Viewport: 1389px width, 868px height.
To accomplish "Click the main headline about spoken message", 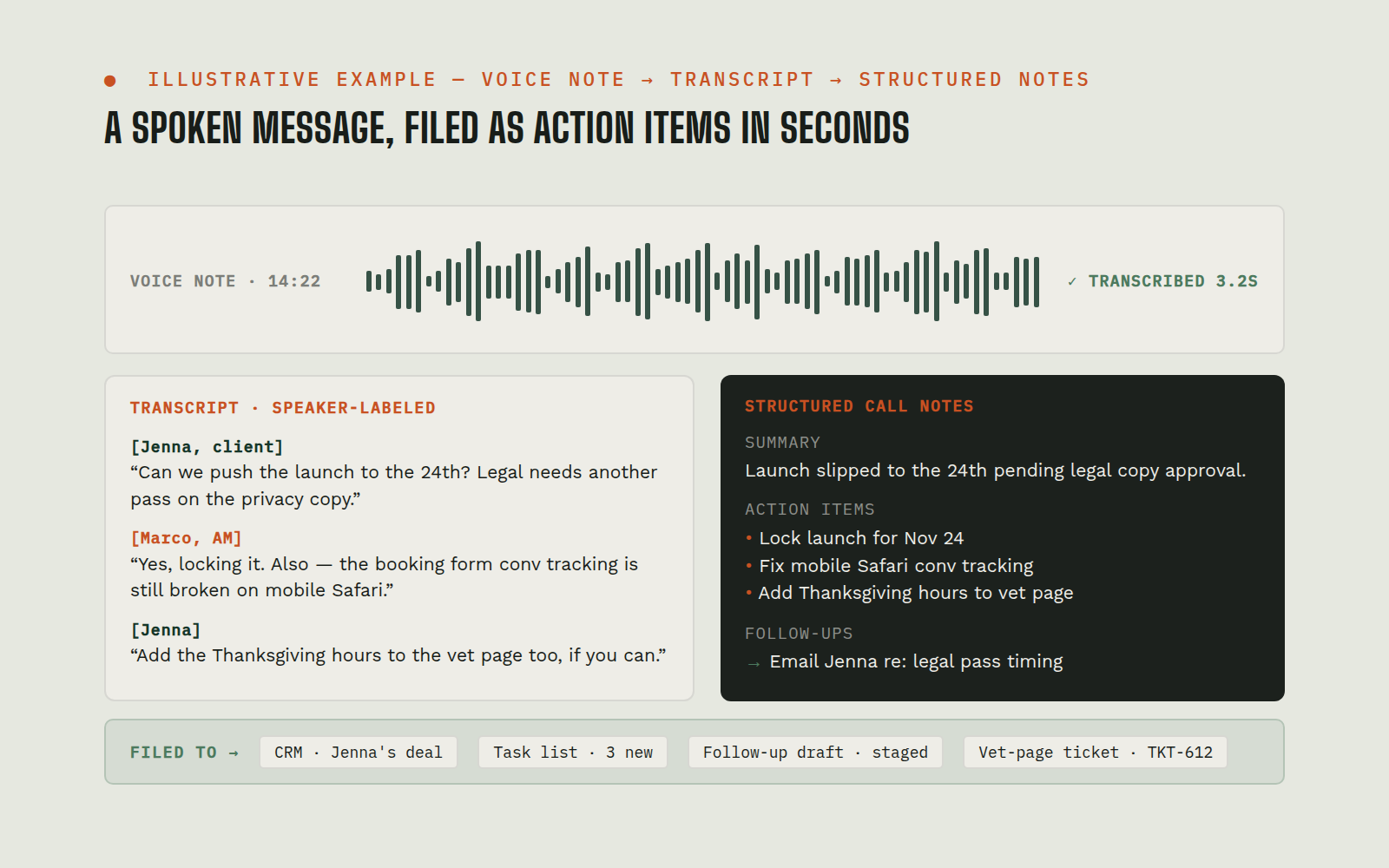I will [507, 128].
